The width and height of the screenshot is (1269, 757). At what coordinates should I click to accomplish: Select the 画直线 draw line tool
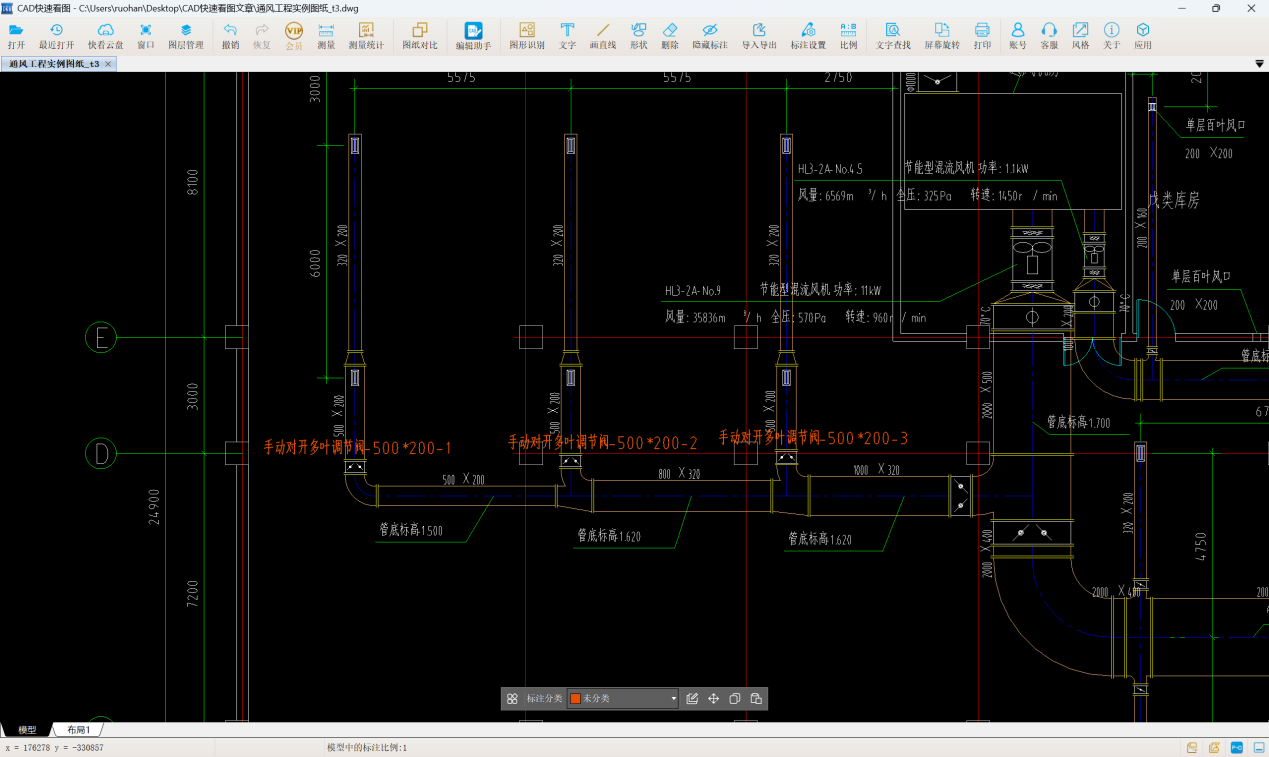click(602, 36)
